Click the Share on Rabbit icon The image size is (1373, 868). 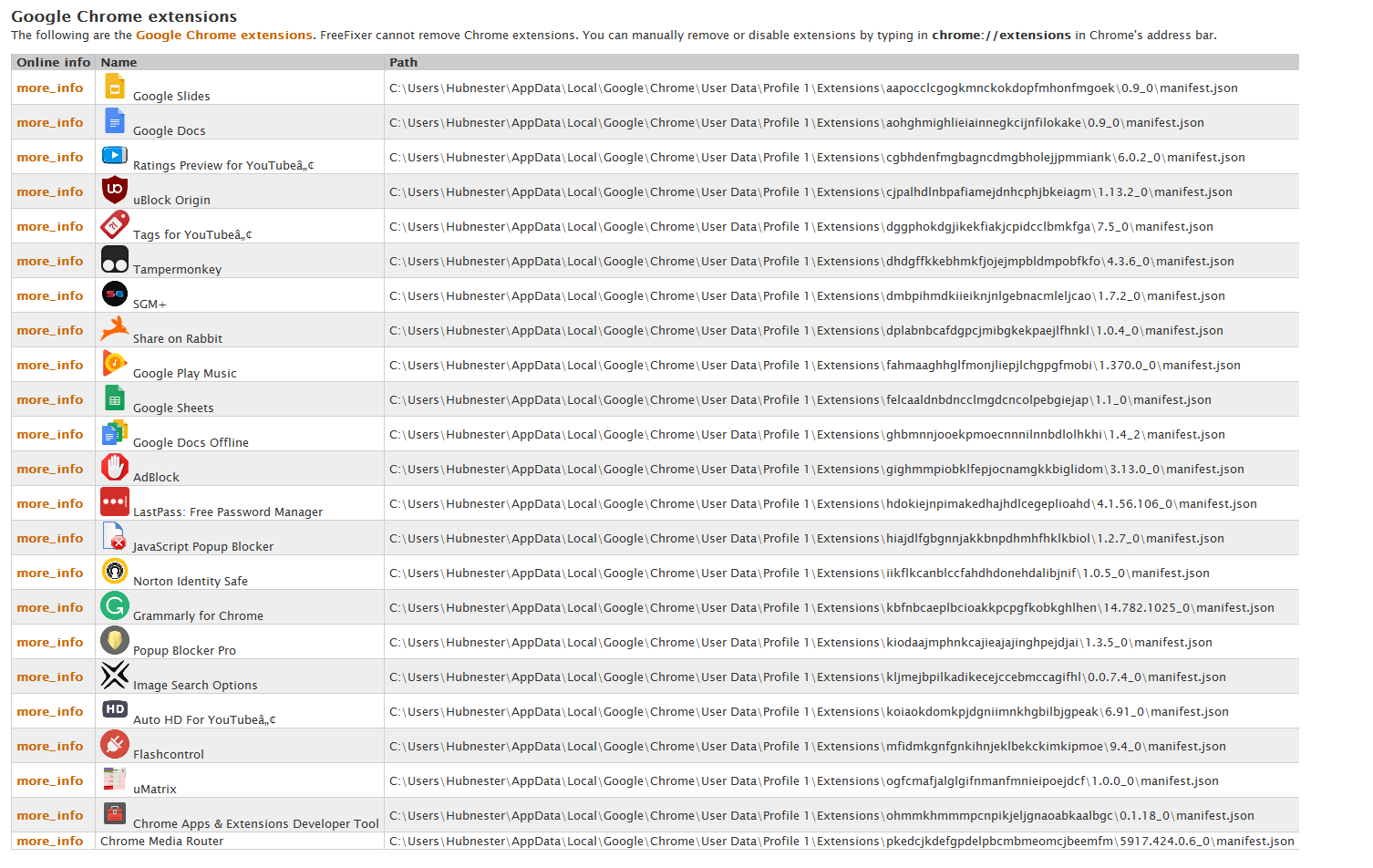click(115, 328)
